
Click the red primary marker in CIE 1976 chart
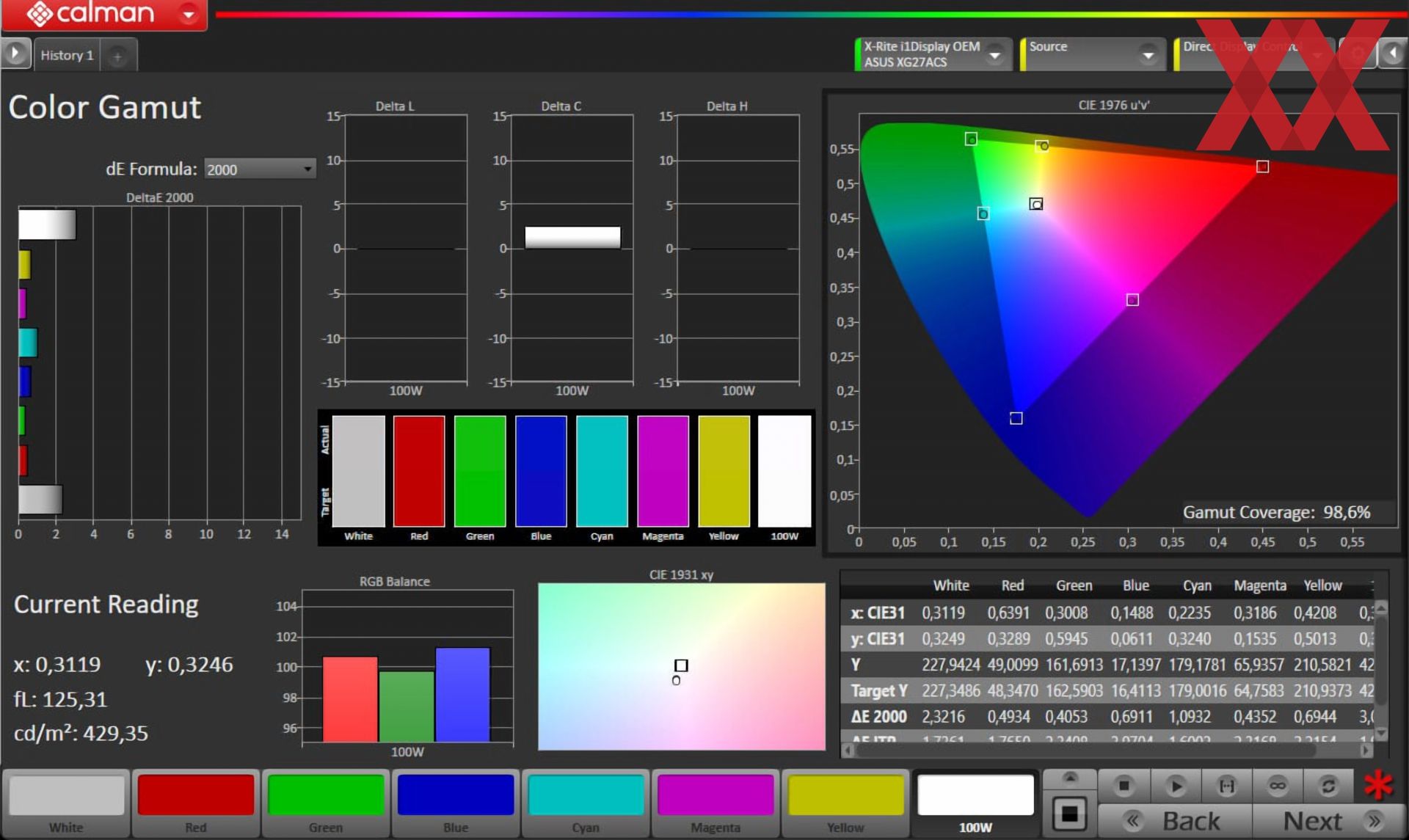(x=1262, y=167)
